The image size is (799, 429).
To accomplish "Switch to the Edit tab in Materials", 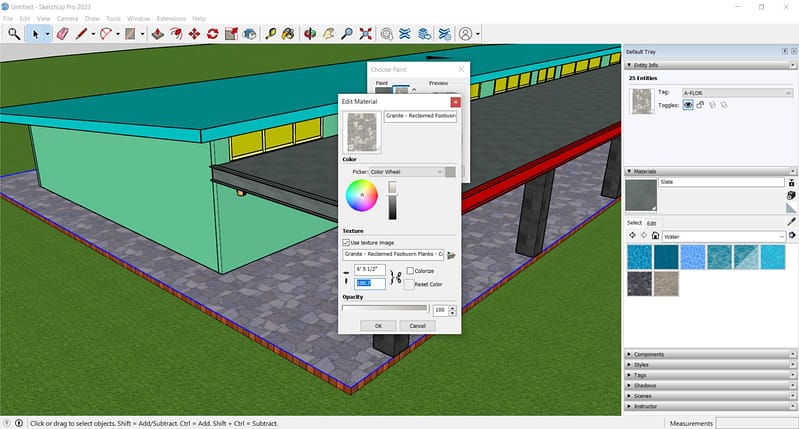I will [x=652, y=223].
